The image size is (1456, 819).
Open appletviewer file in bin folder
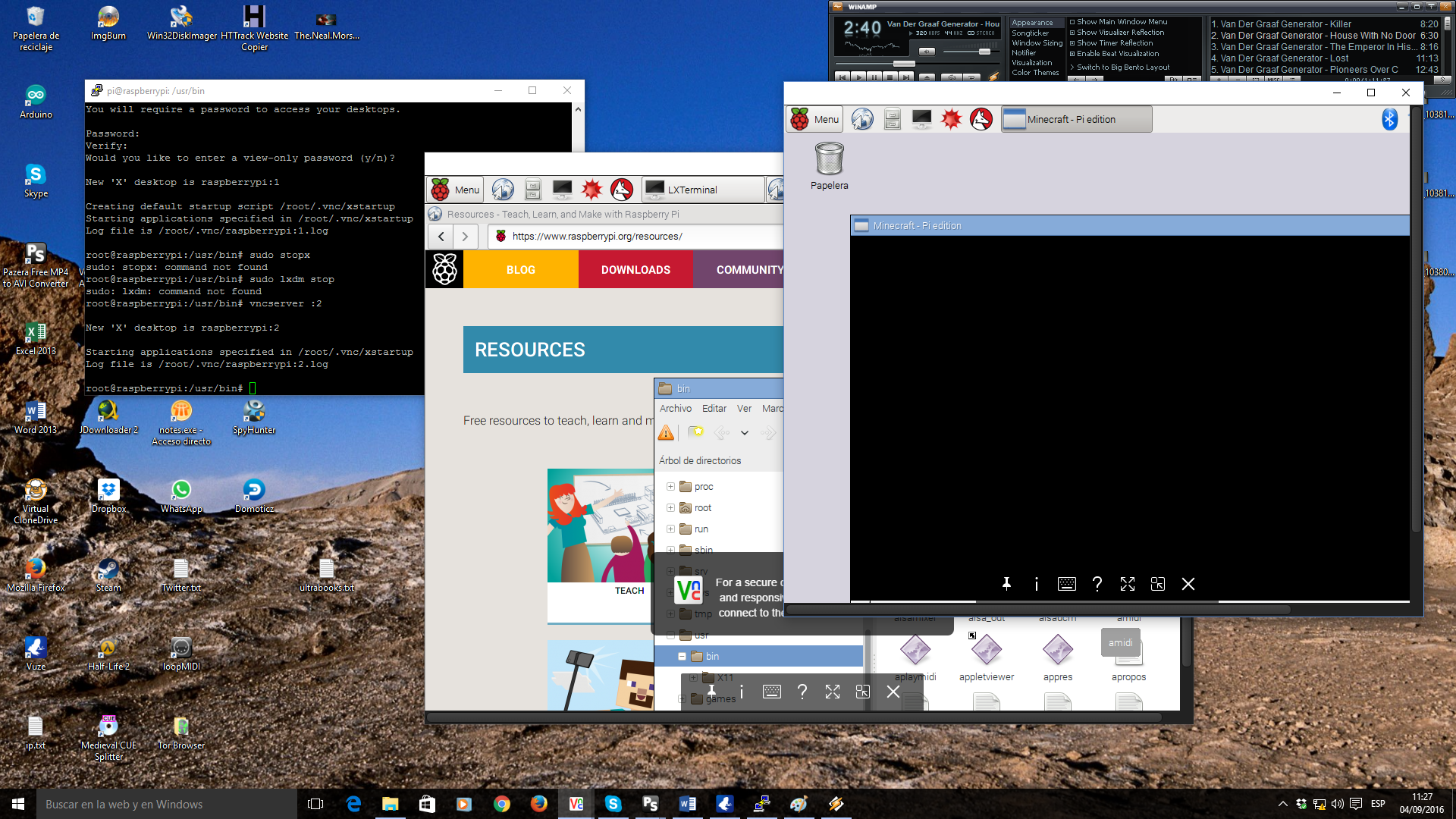tap(986, 657)
